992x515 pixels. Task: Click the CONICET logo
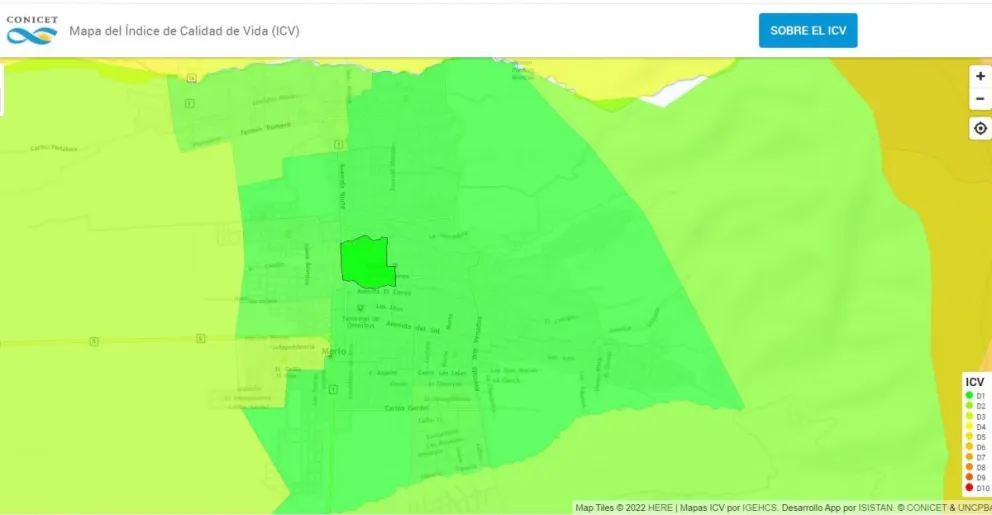point(32,30)
